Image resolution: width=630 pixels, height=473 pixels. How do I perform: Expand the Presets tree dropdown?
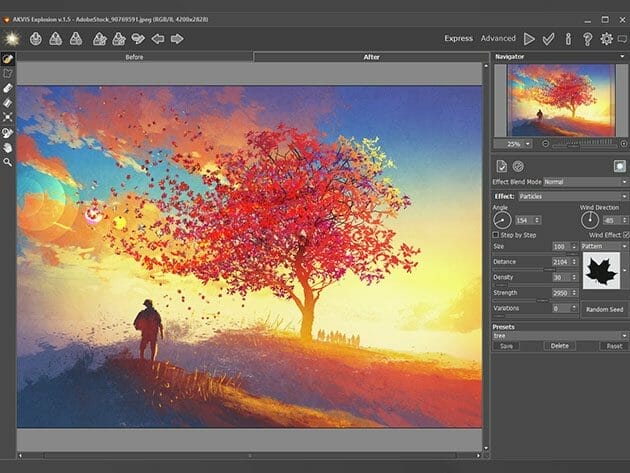click(x=559, y=335)
